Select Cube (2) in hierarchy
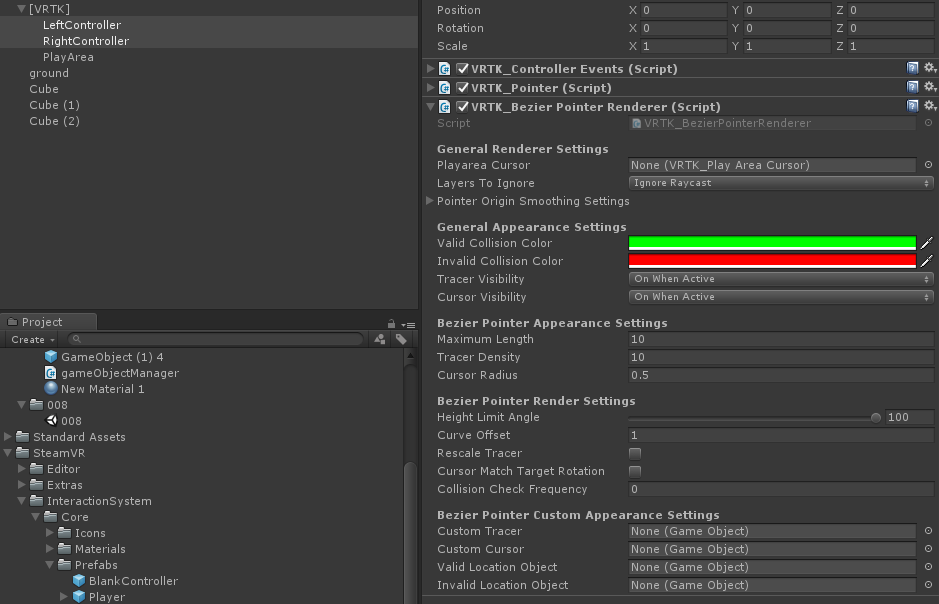The image size is (939, 604). point(54,121)
